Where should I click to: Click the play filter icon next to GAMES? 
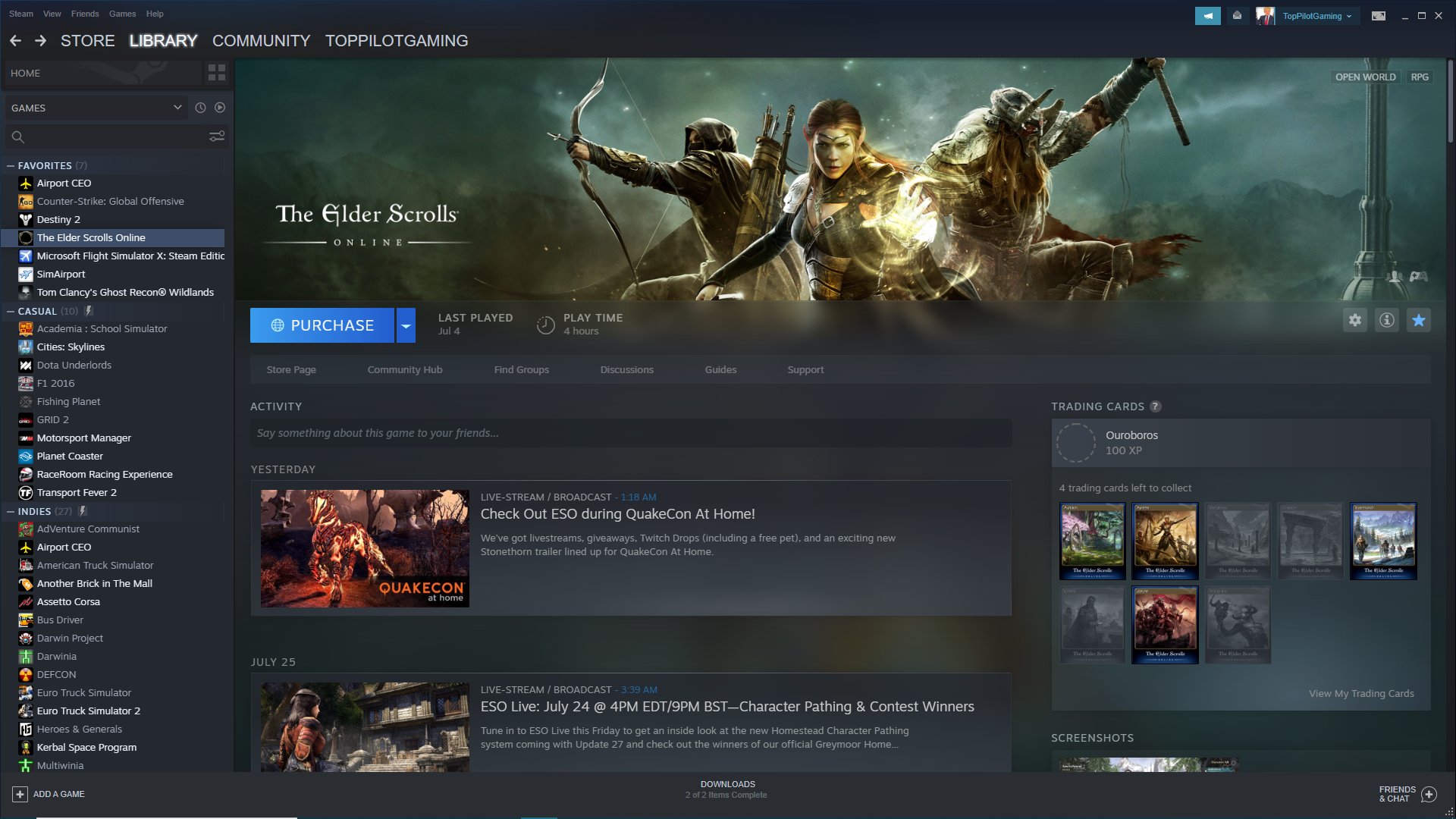[219, 107]
